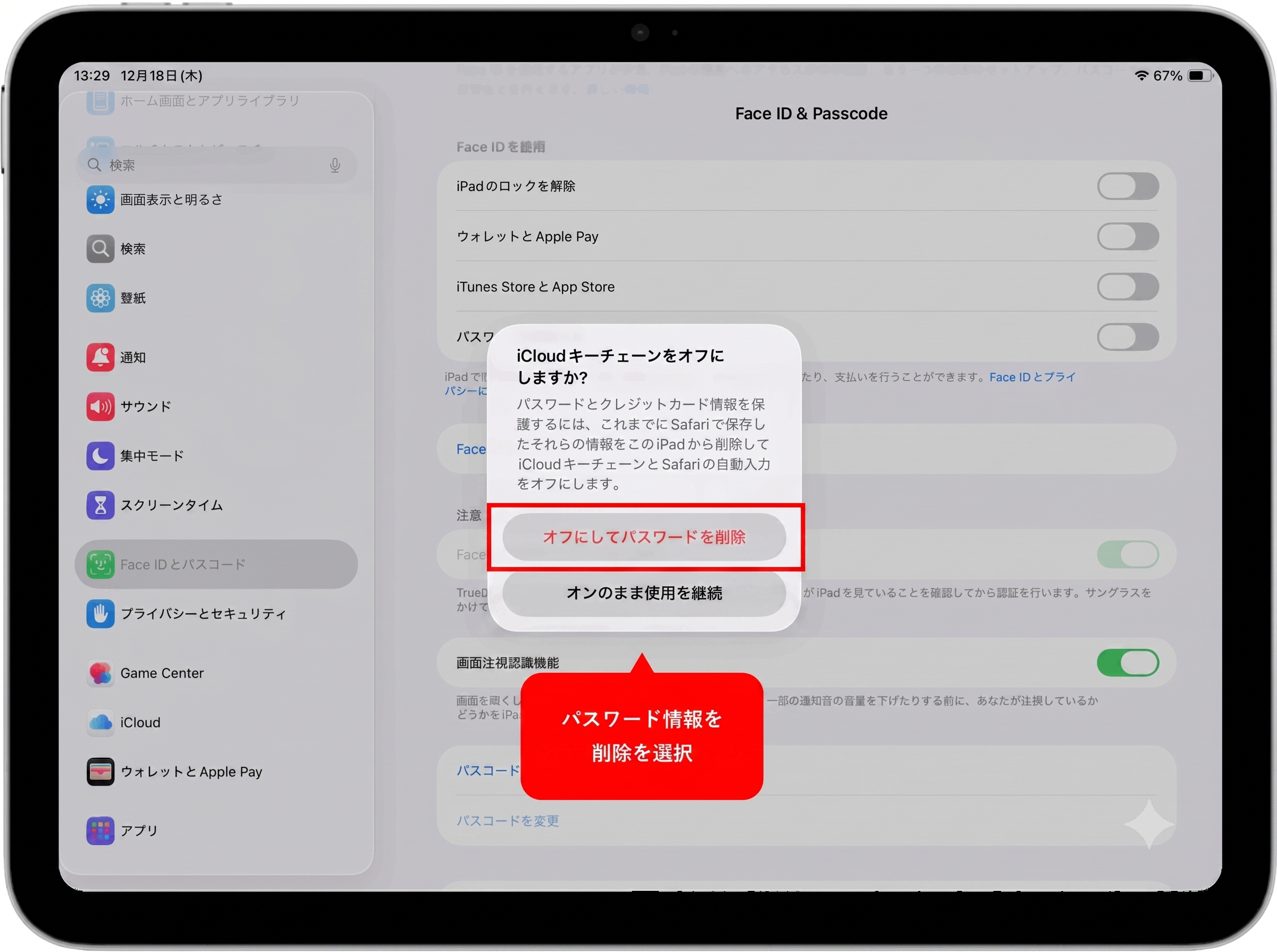This screenshot has width=1277, height=952.
Task: Open プライバシーとセキュリティ settings
Action: (216, 614)
